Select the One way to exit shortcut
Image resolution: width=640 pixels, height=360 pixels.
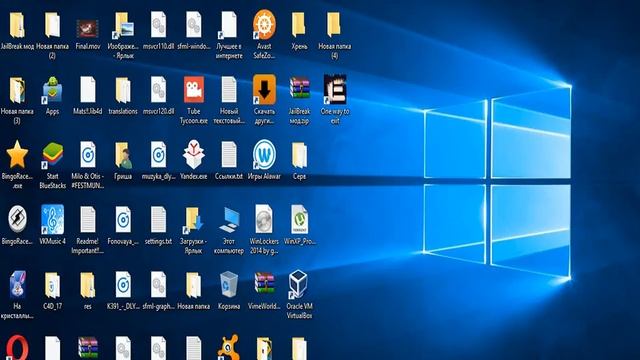click(x=335, y=89)
